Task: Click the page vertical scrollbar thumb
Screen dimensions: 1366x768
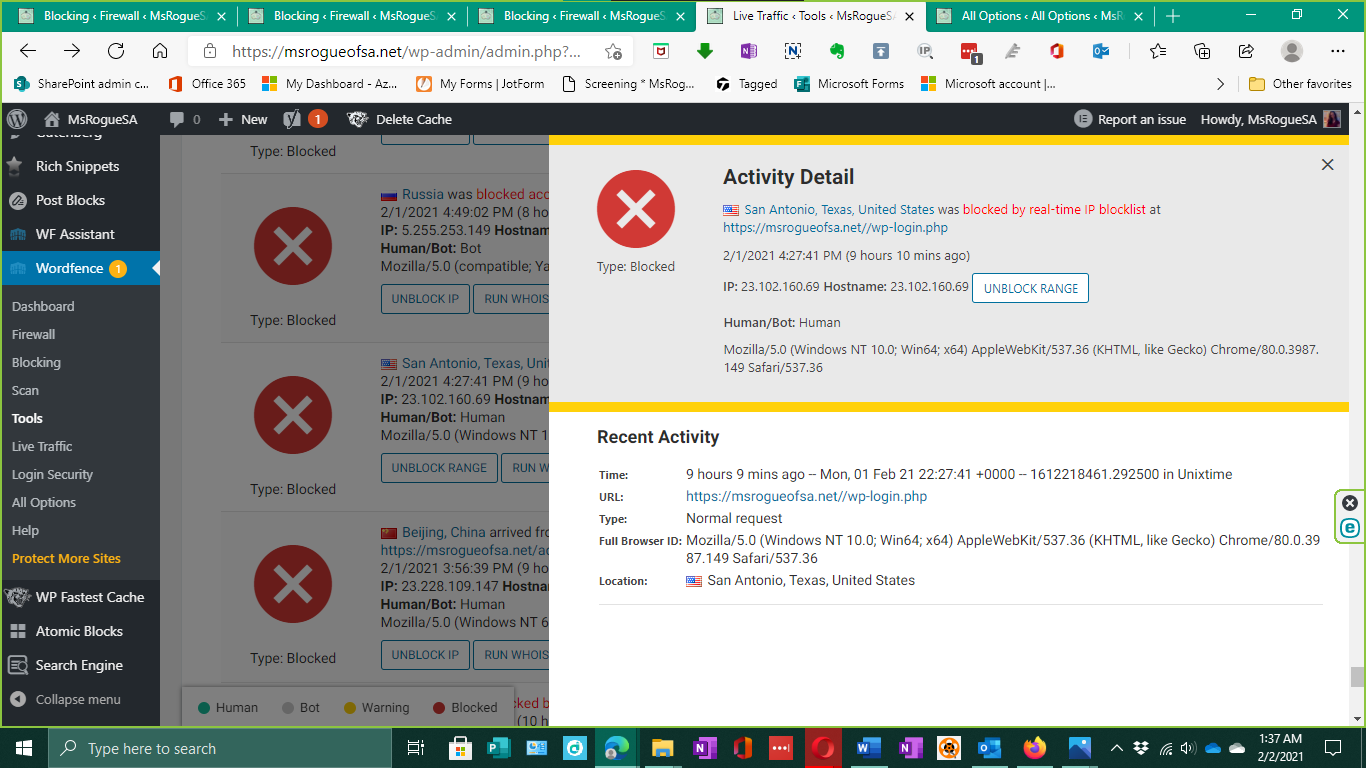Action: pyautogui.click(x=1357, y=677)
